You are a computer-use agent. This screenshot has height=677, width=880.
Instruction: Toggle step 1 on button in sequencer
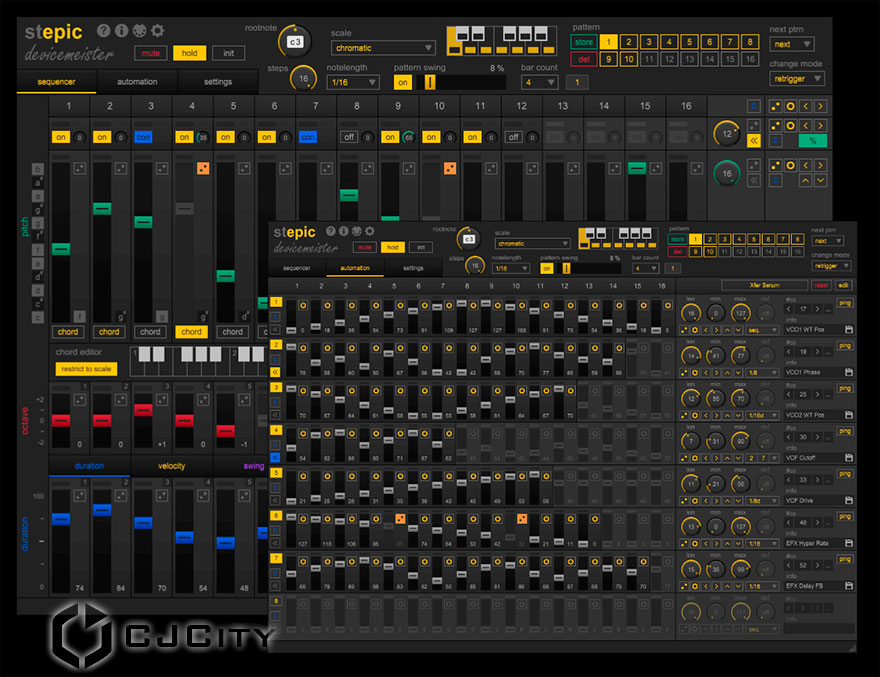(x=61, y=137)
